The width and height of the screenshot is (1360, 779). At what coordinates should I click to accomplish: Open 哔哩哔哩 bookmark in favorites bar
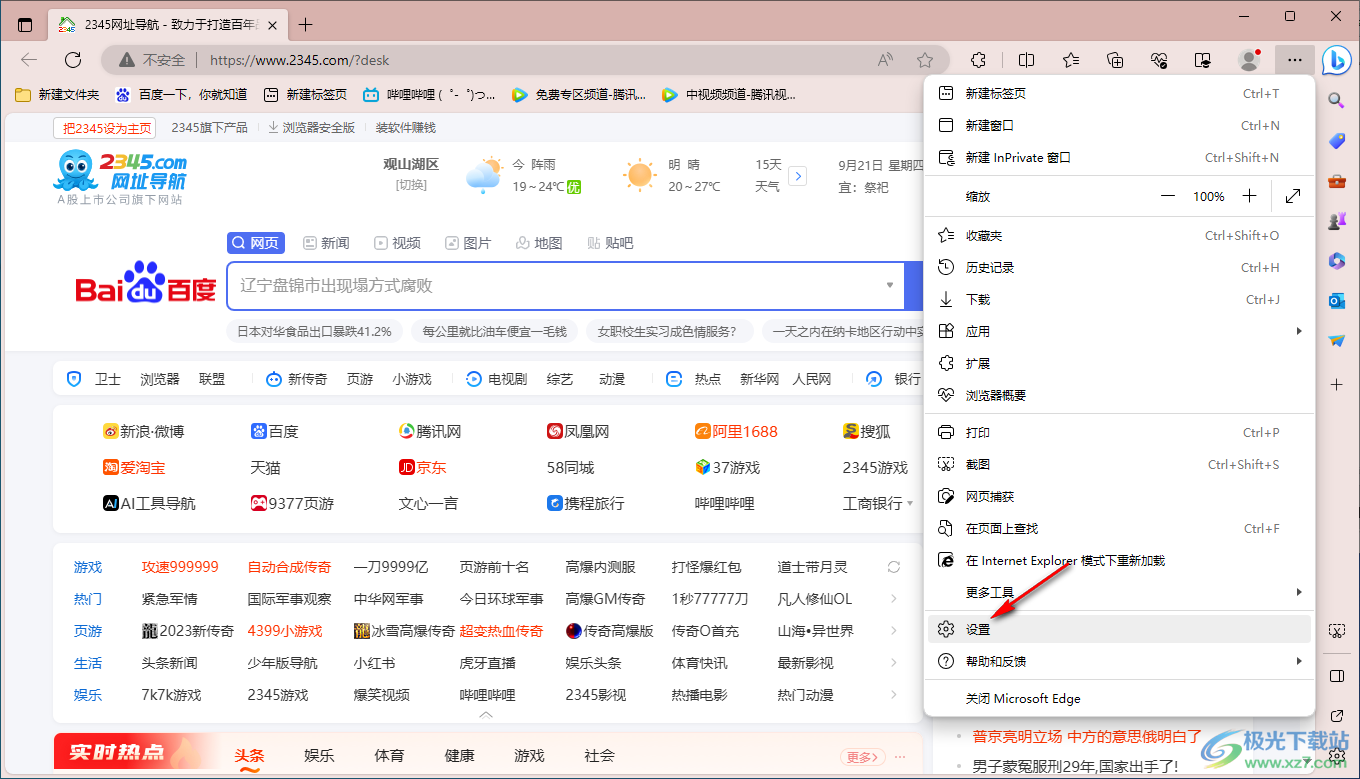(x=429, y=94)
